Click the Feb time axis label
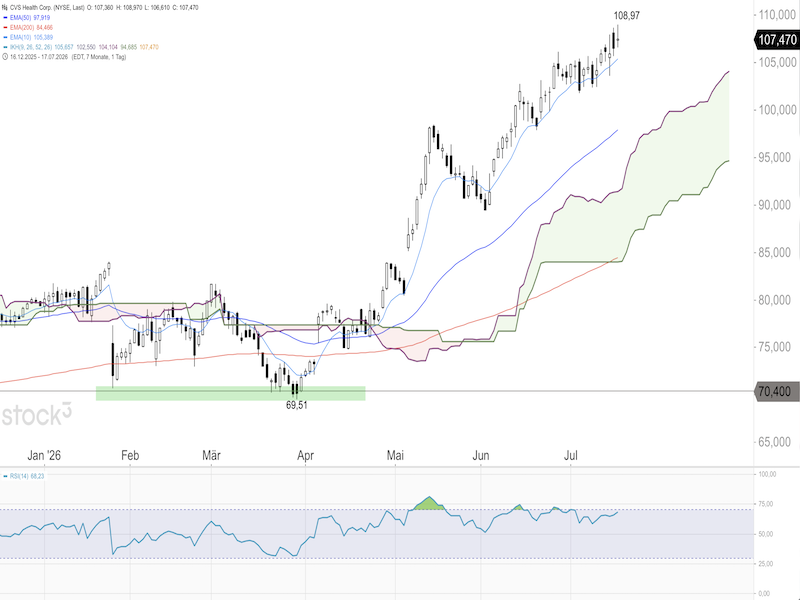Viewport: 800px width, 600px height. click(130, 455)
